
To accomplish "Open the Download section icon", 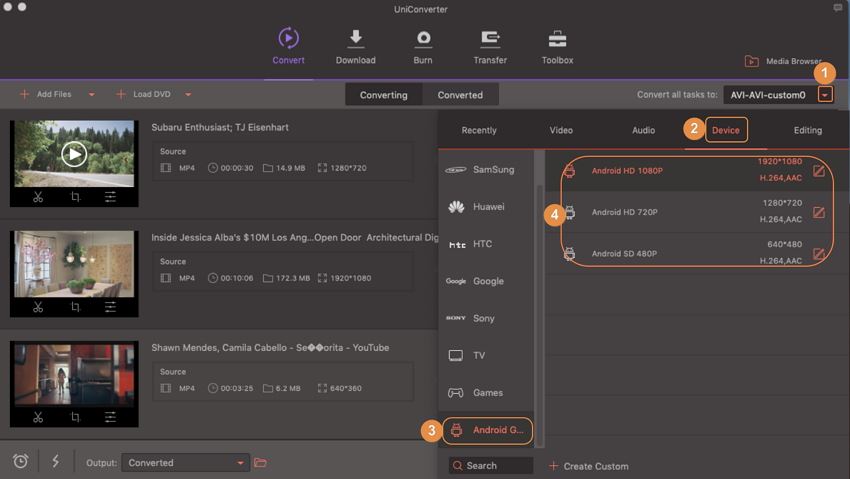I will click(355, 46).
